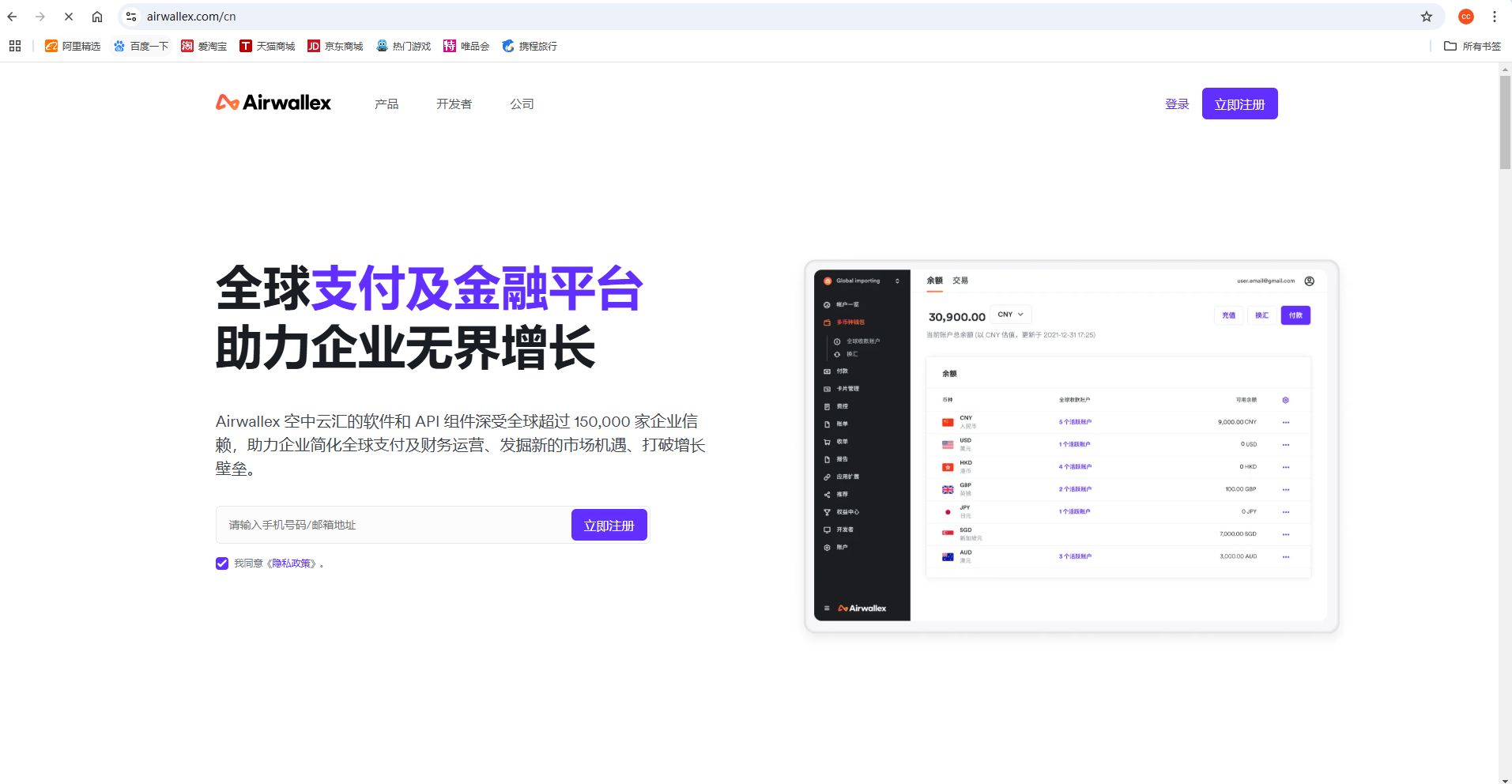
Task: Click the 9,000.00 CNY balance value
Action: 1237,422
